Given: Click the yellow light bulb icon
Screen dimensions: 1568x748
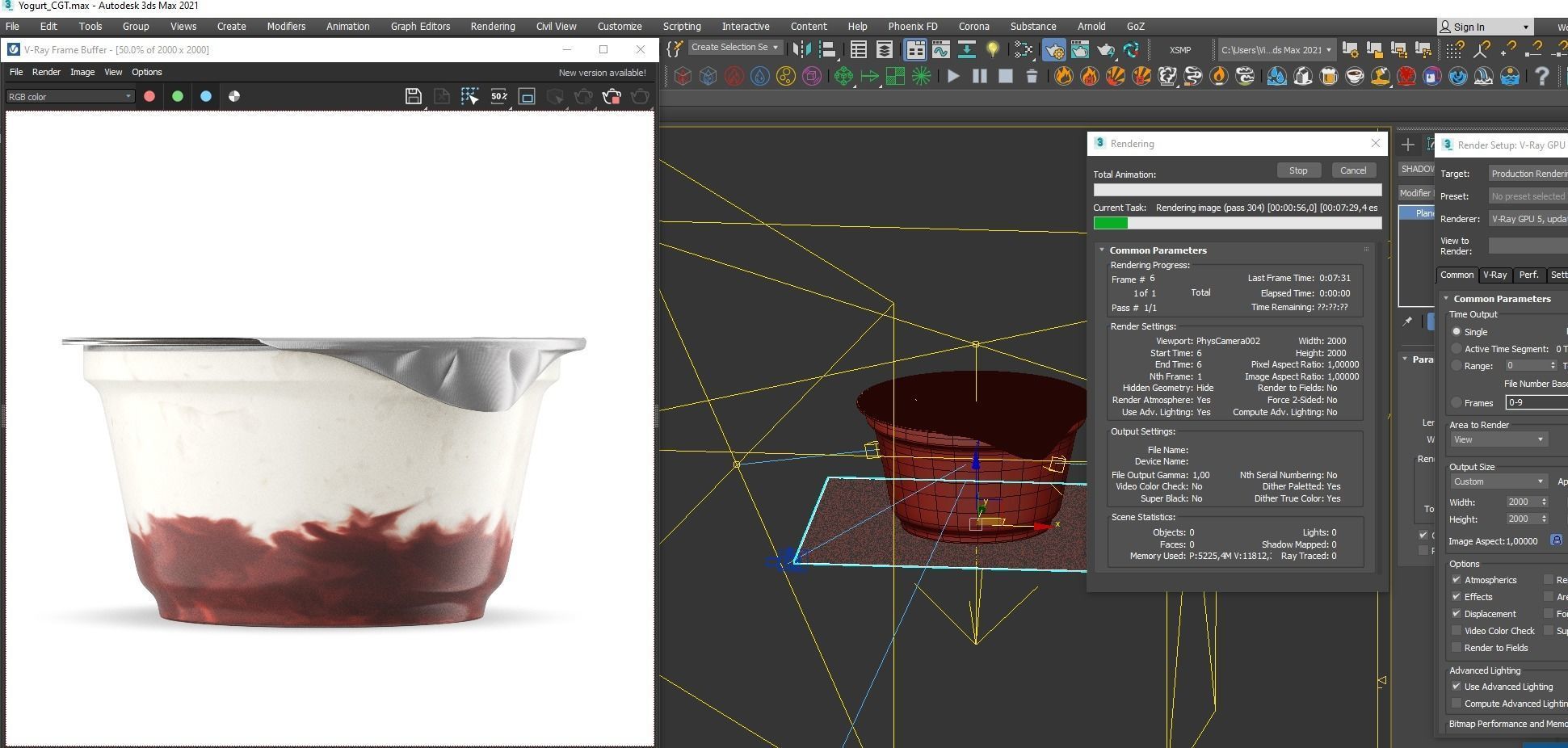Looking at the screenshot, I should [x=993, y=50].
